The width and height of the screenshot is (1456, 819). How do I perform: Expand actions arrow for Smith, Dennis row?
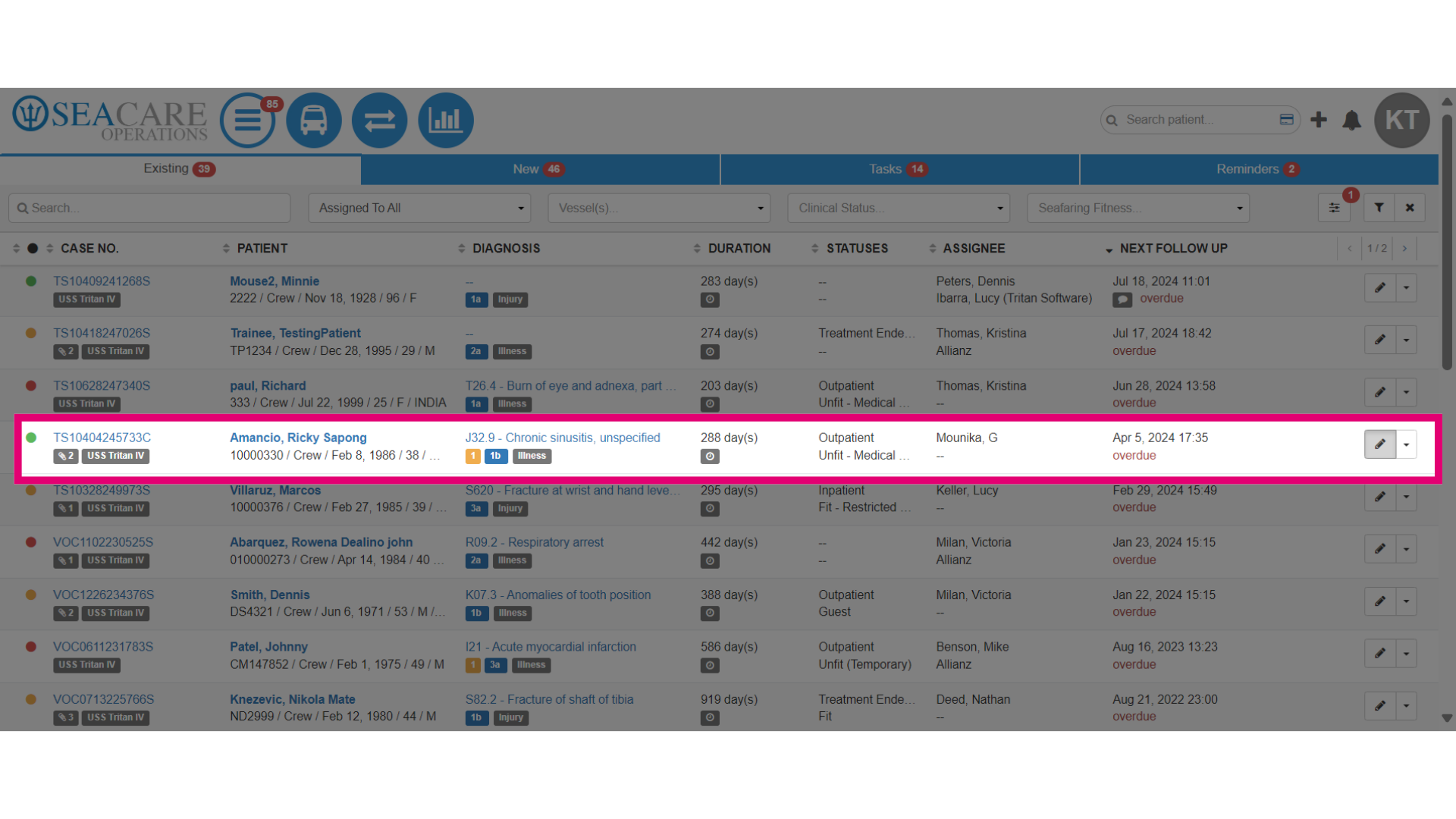1407,601
